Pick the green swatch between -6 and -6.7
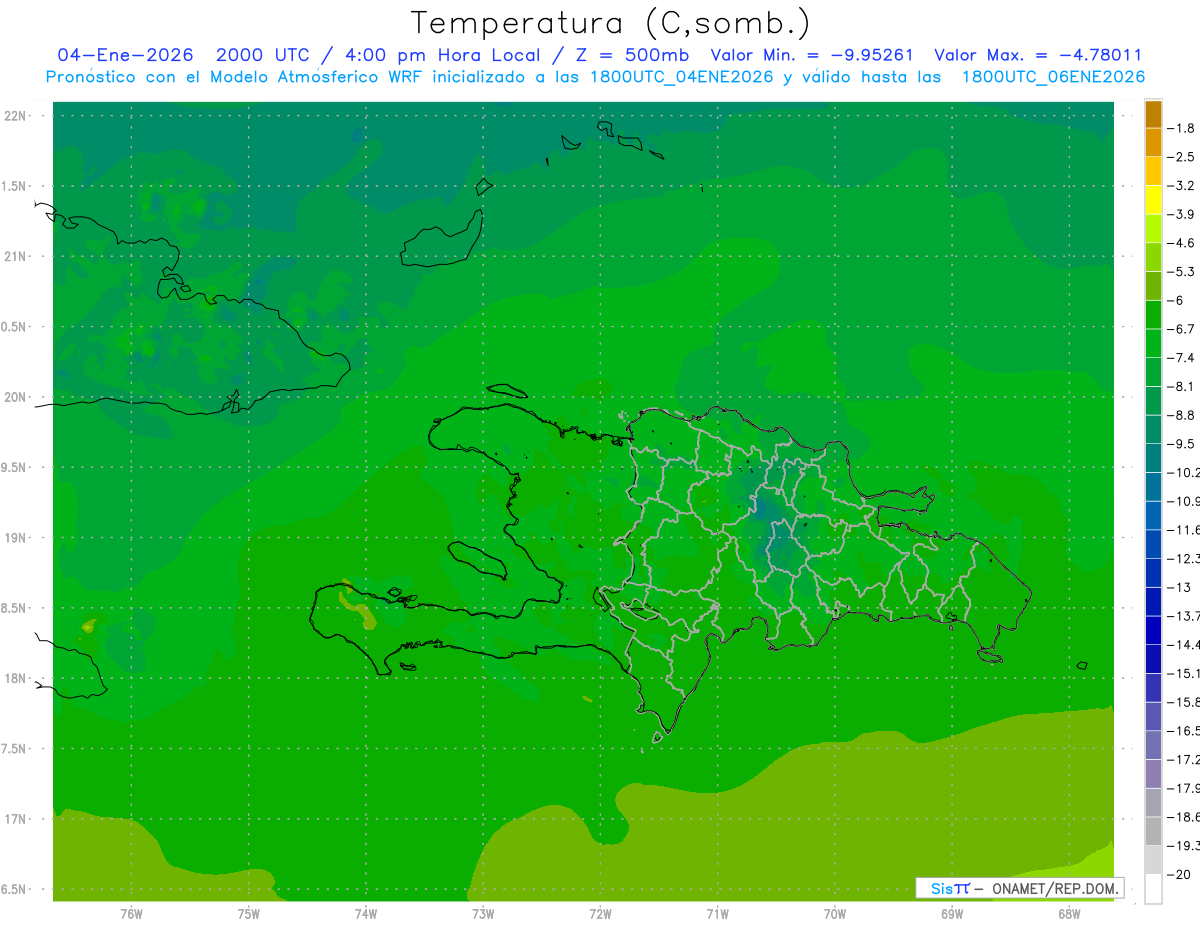The height and width of the screenshot is (927, 1200). [x=1153, y=314]
